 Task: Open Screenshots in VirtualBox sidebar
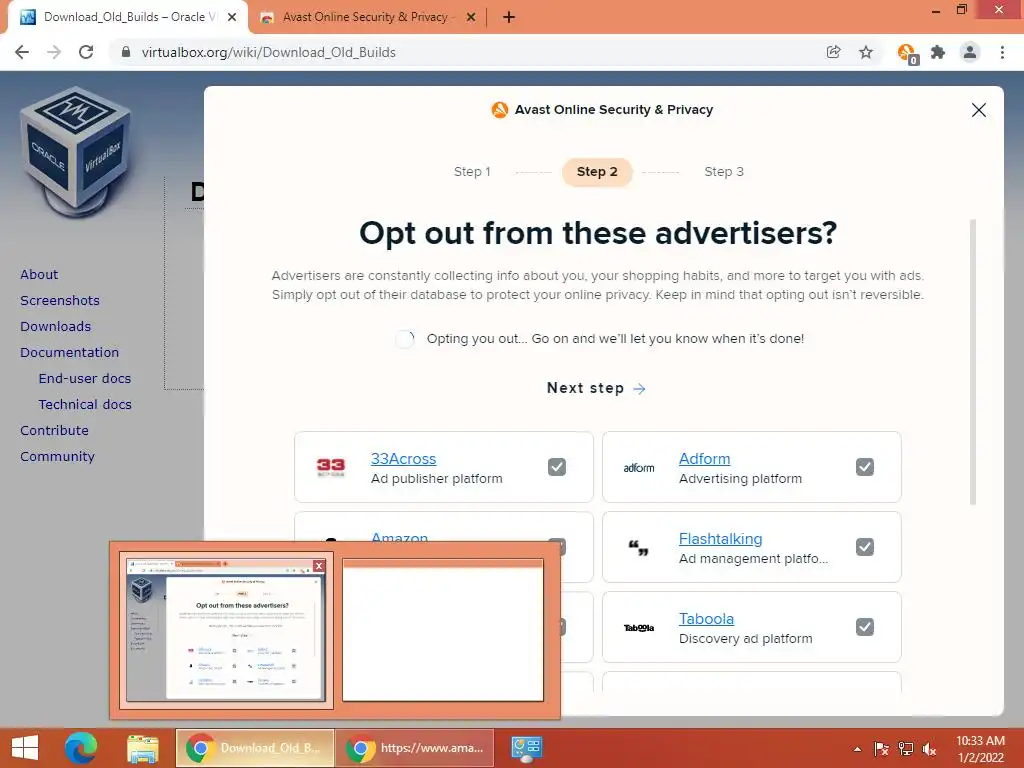tap(60, 300)
